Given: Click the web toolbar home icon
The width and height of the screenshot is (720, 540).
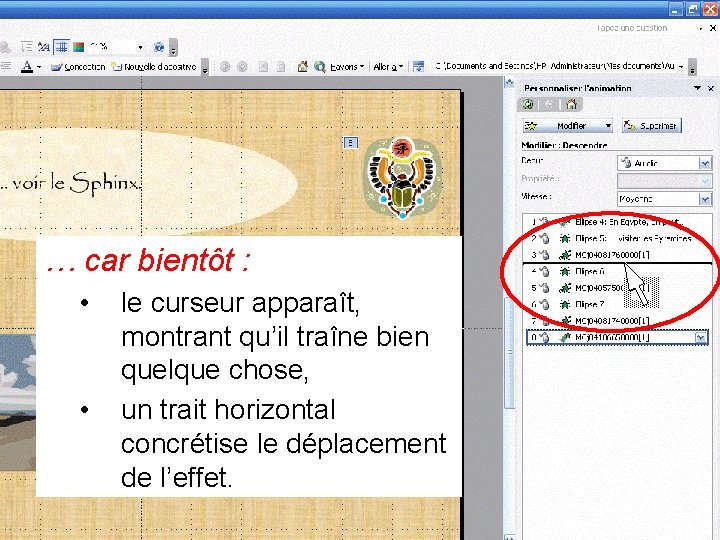Looking at the screenshot, I should [303, 67].
